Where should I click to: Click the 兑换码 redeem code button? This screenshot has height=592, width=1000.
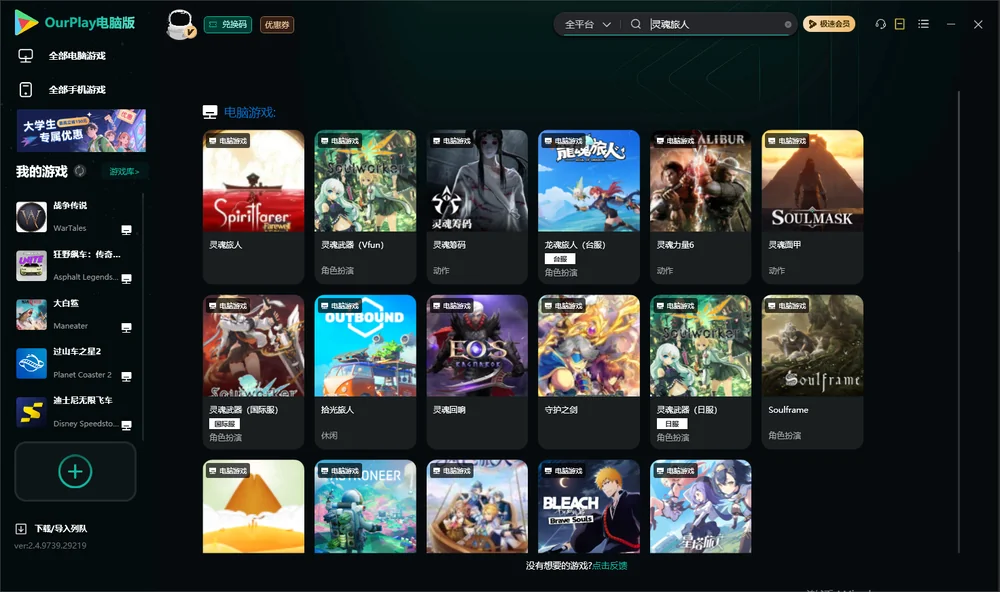(228, 24)
